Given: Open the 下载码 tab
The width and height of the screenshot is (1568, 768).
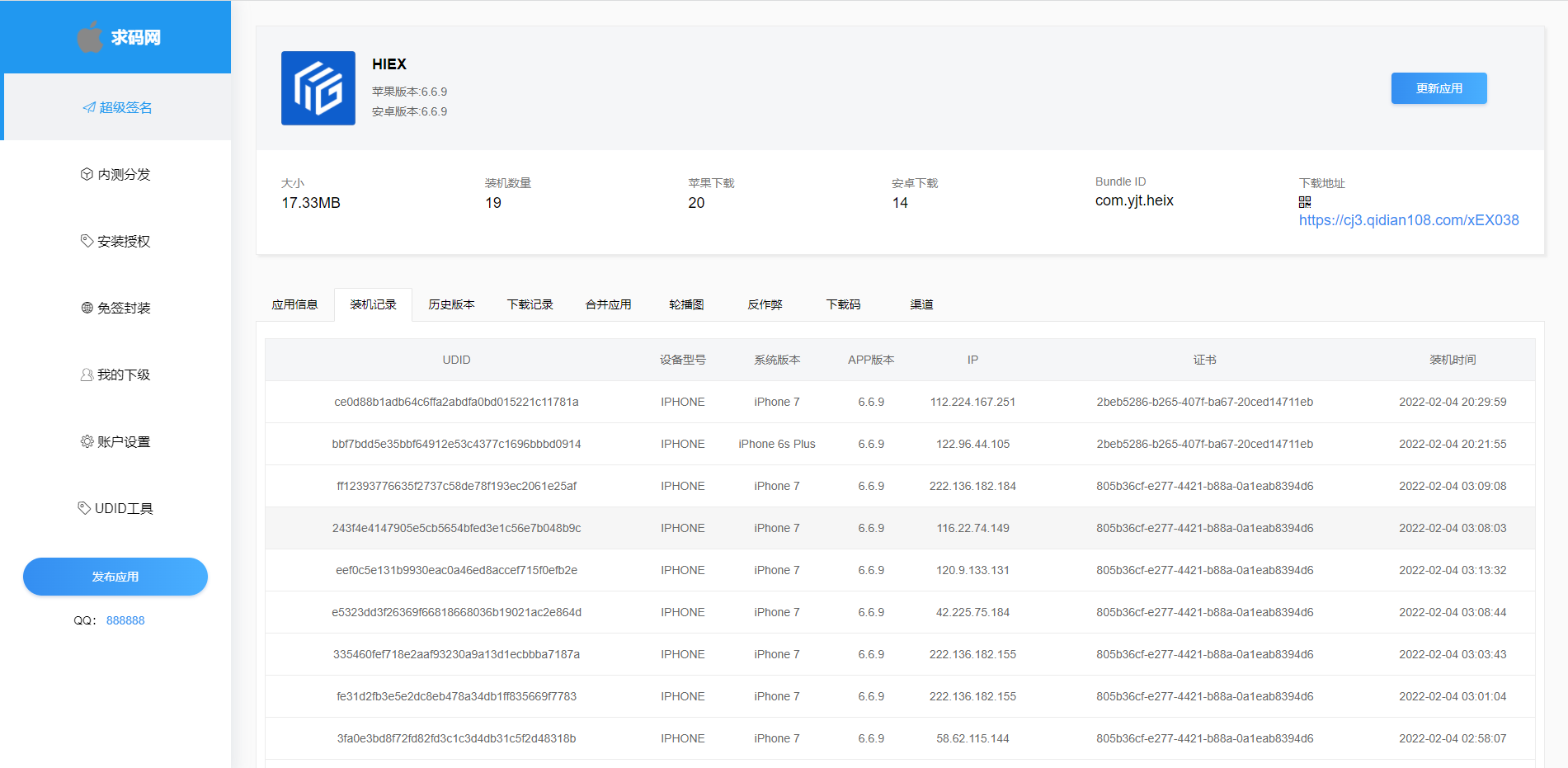Looking at the screenshot, I should tap(843, 304).
